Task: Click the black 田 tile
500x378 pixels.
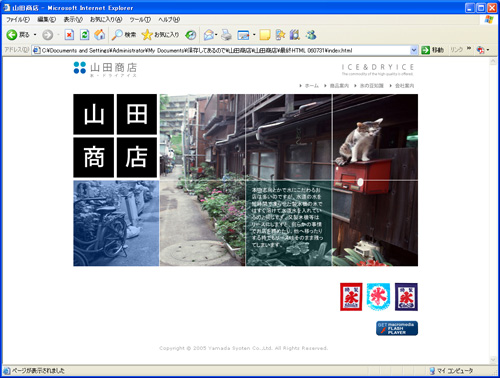Action: (x=137, y=114)
